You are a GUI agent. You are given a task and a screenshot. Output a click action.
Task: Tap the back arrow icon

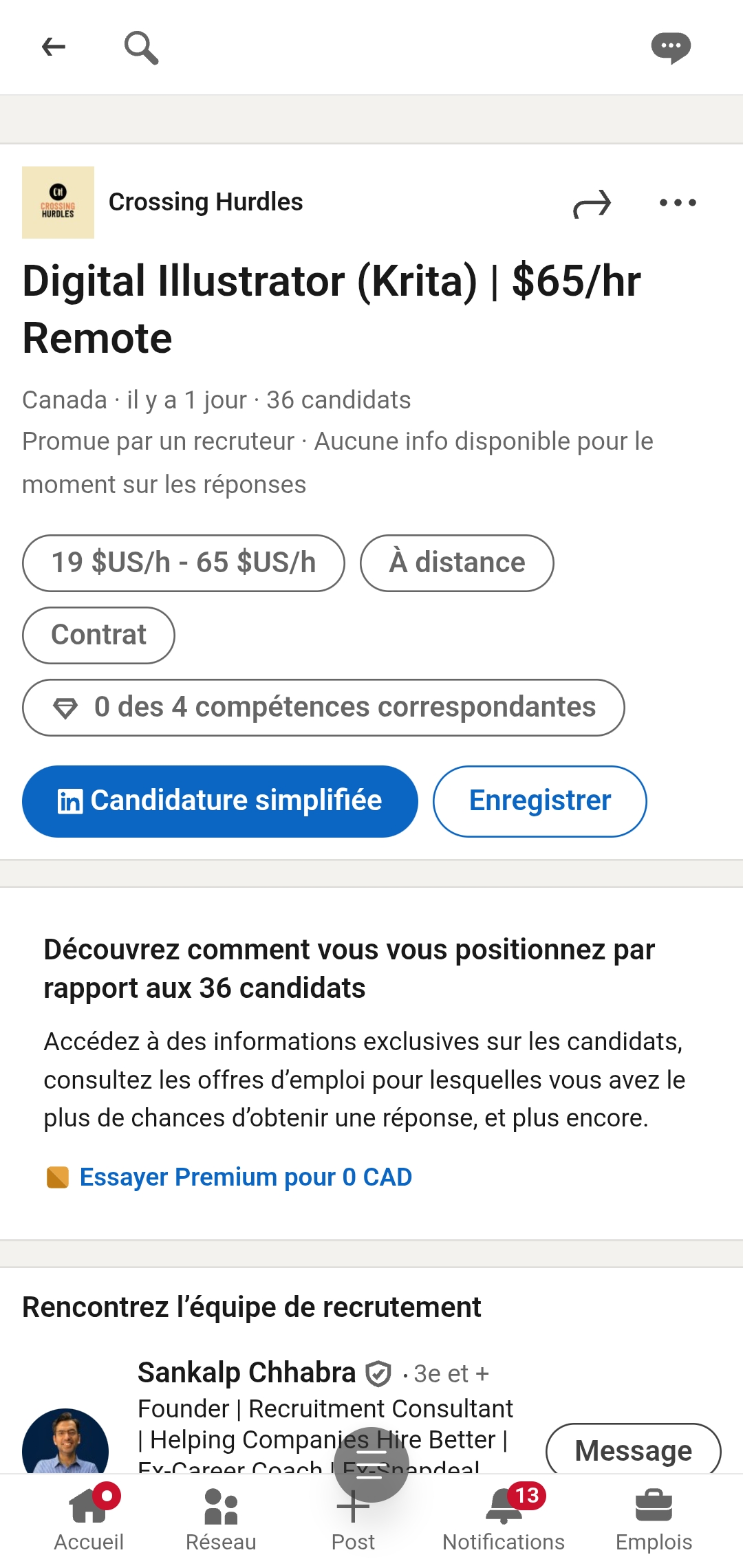coord(54,47)
